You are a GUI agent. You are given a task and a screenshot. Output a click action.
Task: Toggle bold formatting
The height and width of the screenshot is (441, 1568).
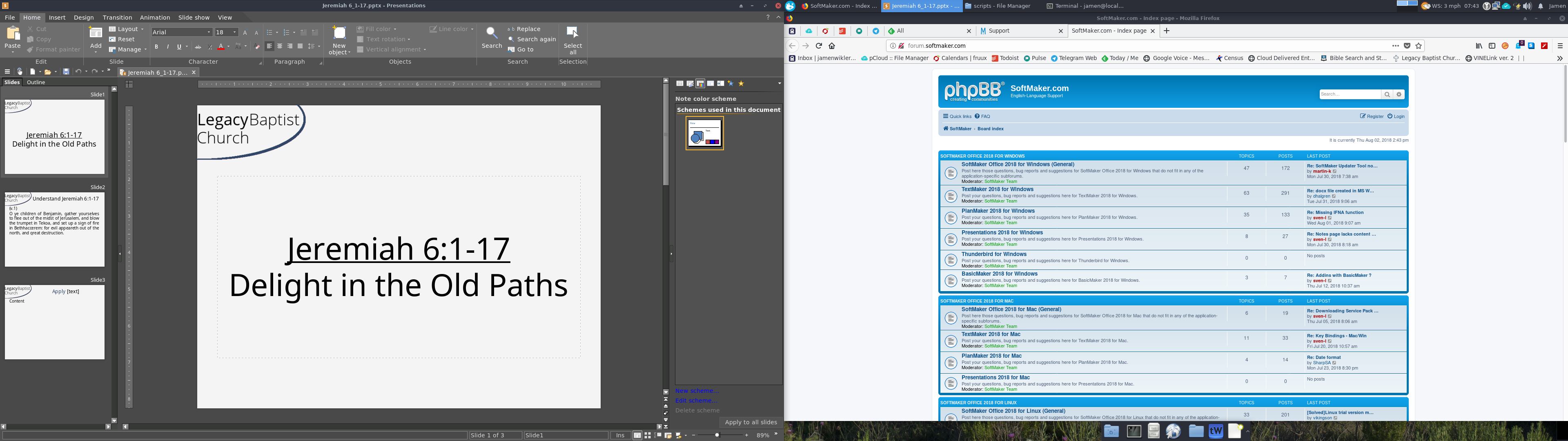[x=156, y=47]
